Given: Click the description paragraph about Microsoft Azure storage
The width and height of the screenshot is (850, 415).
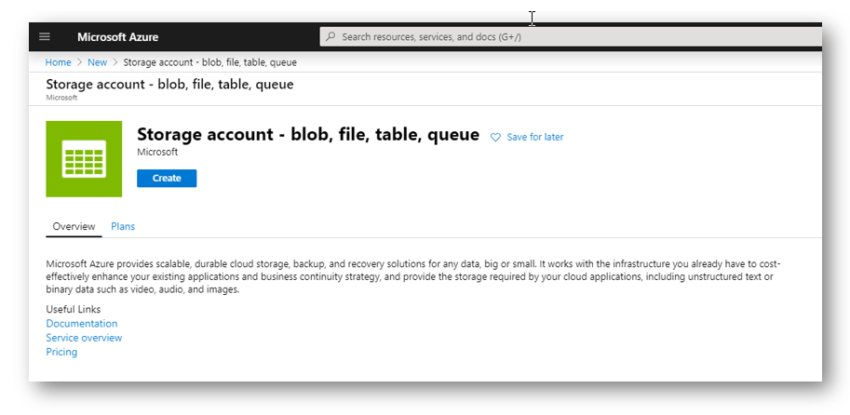Looking at the screenshot, I should [x=413, y=277].
